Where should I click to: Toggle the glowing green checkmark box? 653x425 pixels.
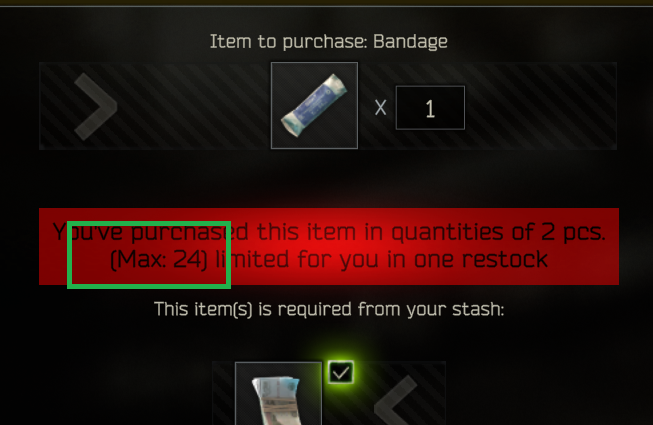(x=341, y=372)
